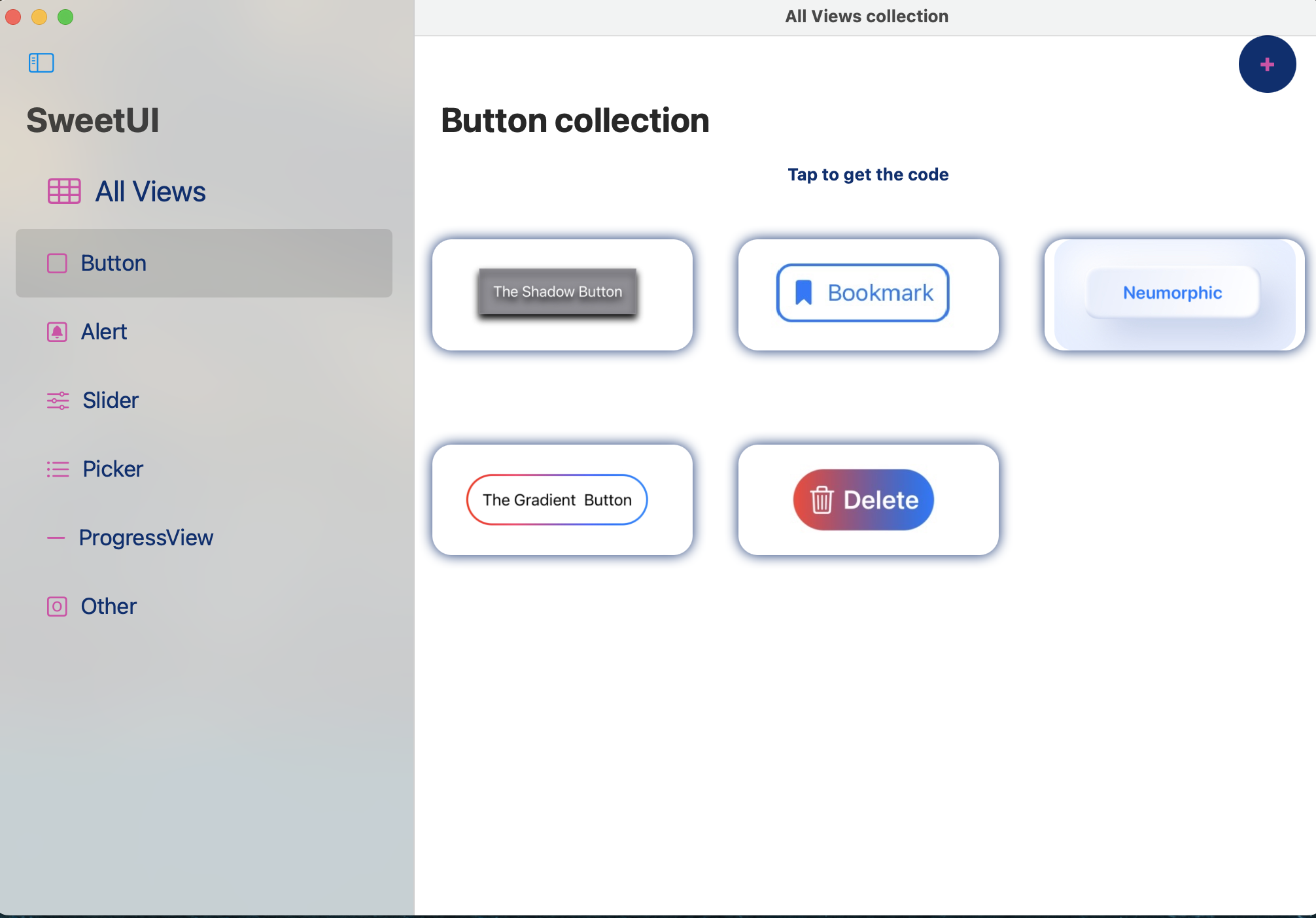Click the bookmark ribbon icon inside Bookmark button
The image size is (1316, 918).
click(x=803, y=292)
